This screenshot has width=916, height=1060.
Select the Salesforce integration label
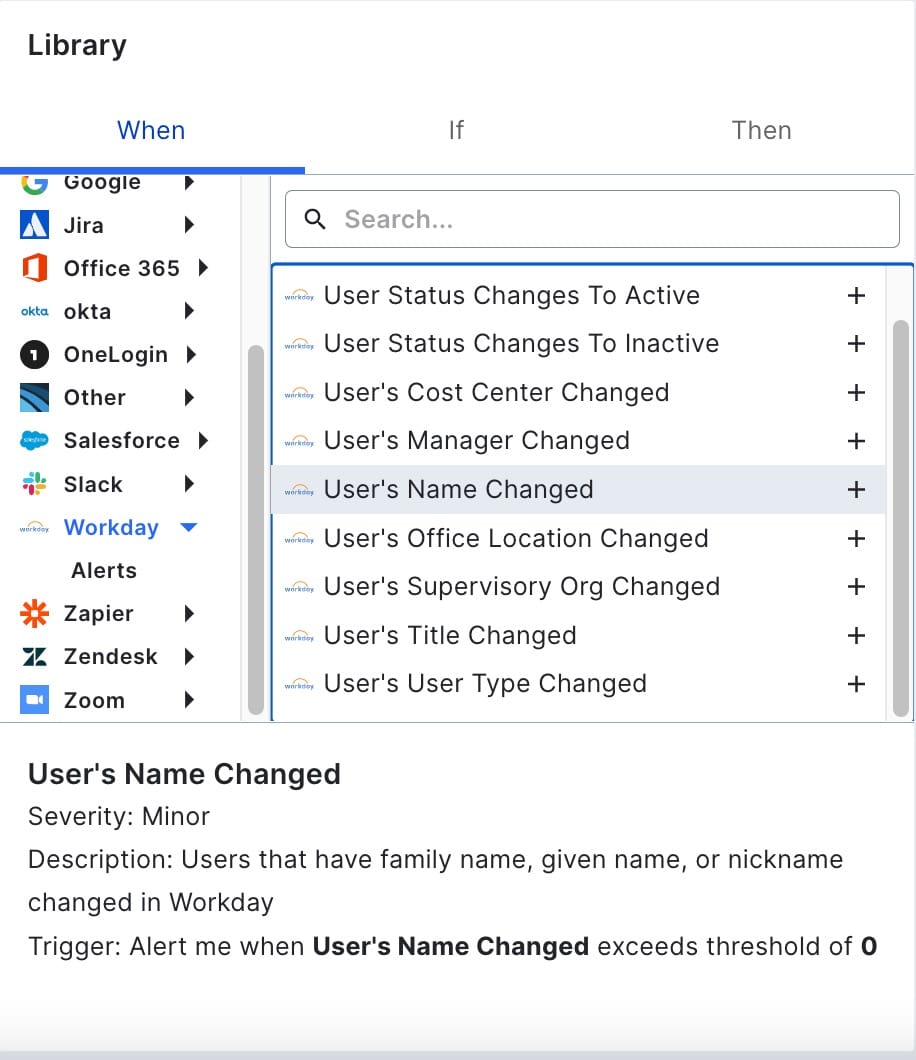point(122,441)
